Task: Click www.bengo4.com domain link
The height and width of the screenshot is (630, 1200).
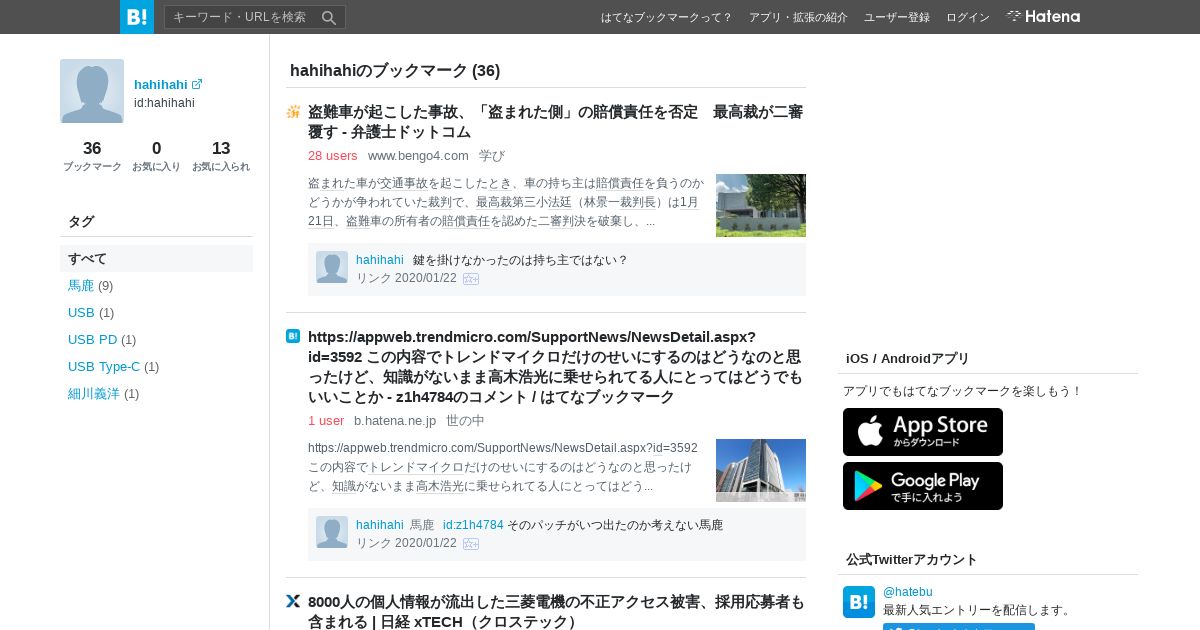Action: [x=418, y=155]
